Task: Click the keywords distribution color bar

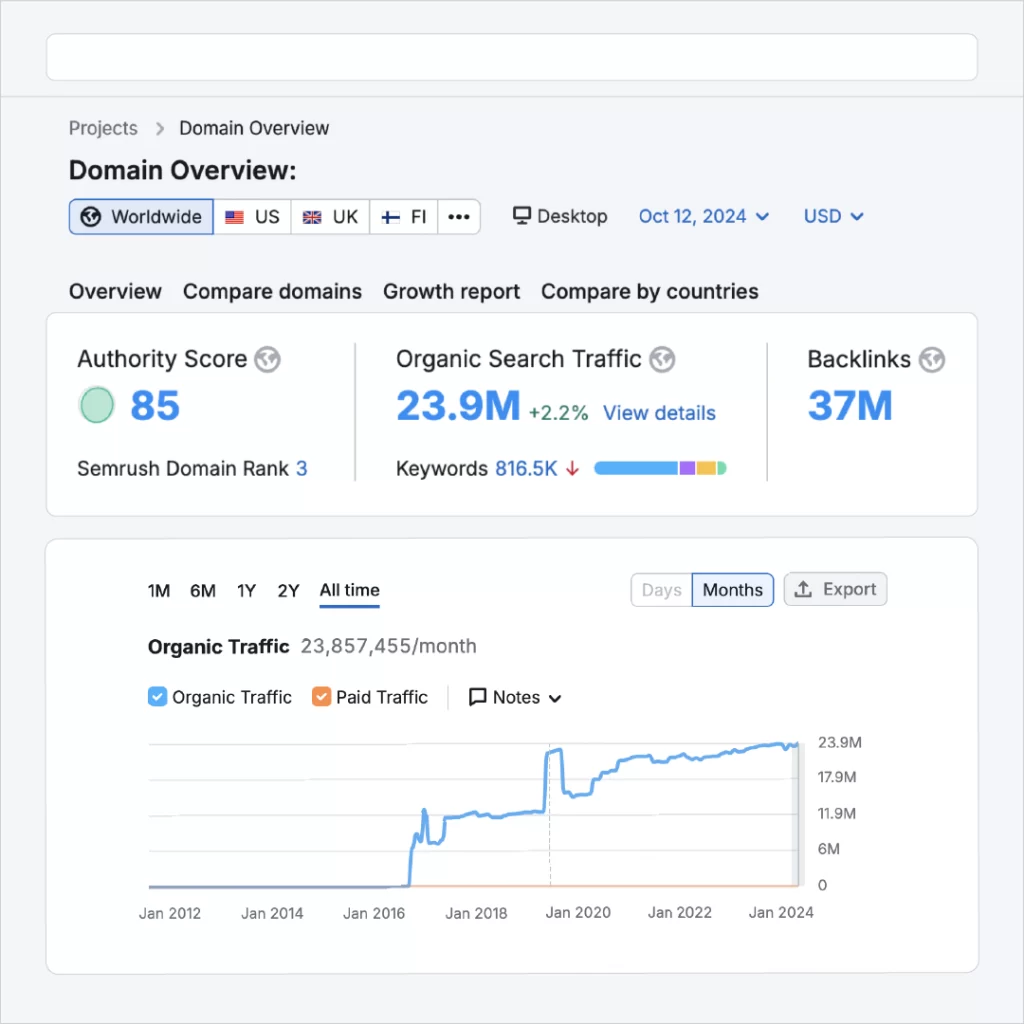Action: (x=660, y=468)
